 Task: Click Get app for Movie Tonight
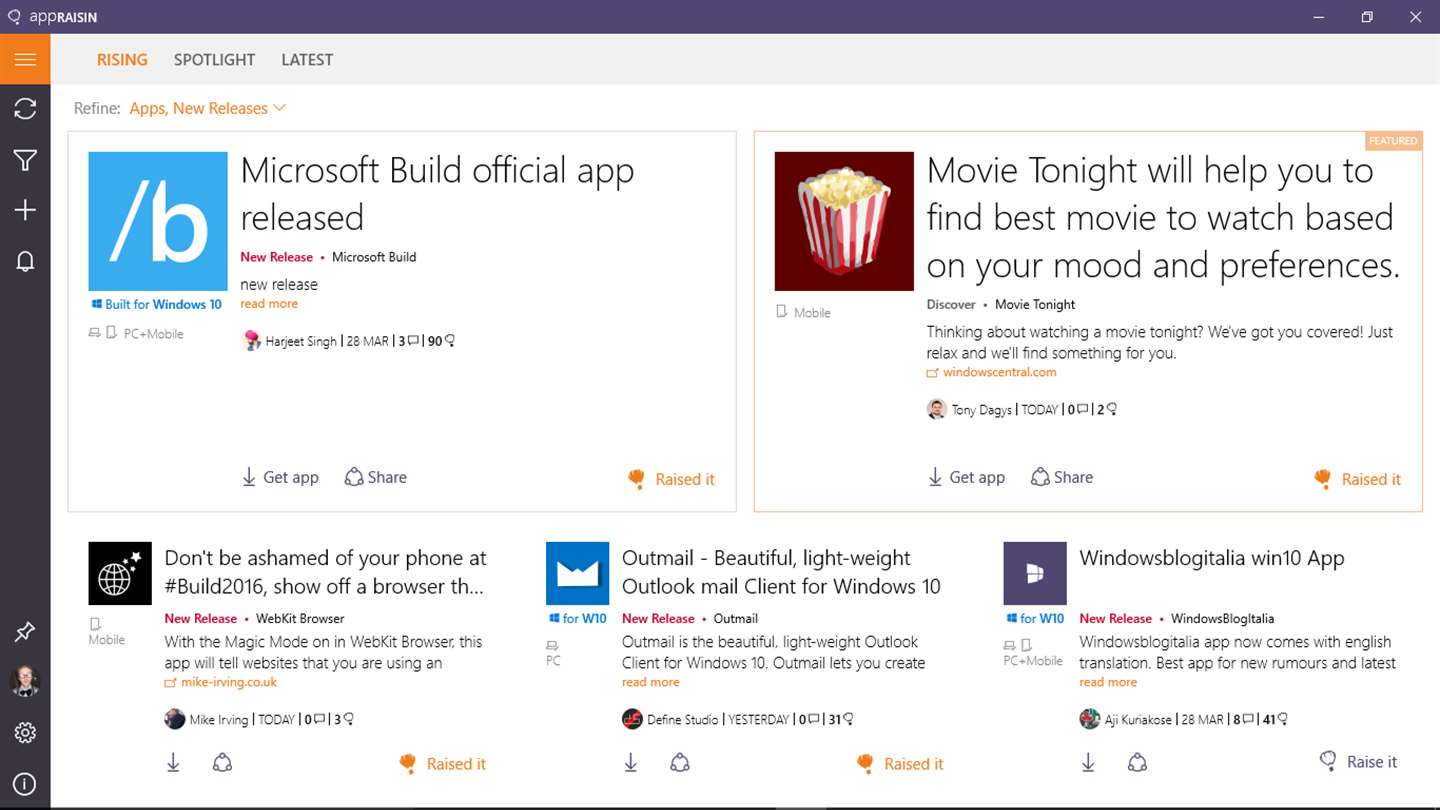(966, 477)
